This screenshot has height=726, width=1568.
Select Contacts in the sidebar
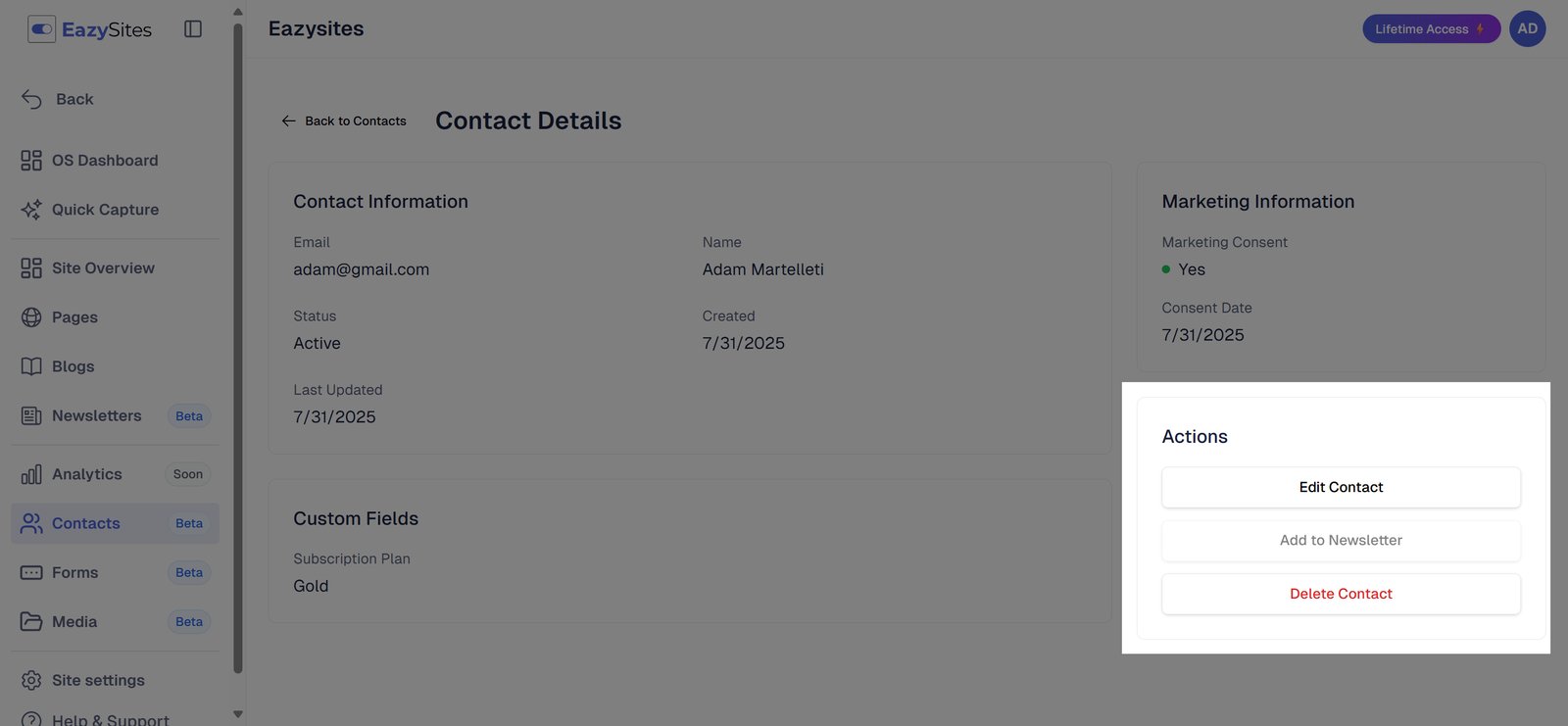(x=86, y=524)
